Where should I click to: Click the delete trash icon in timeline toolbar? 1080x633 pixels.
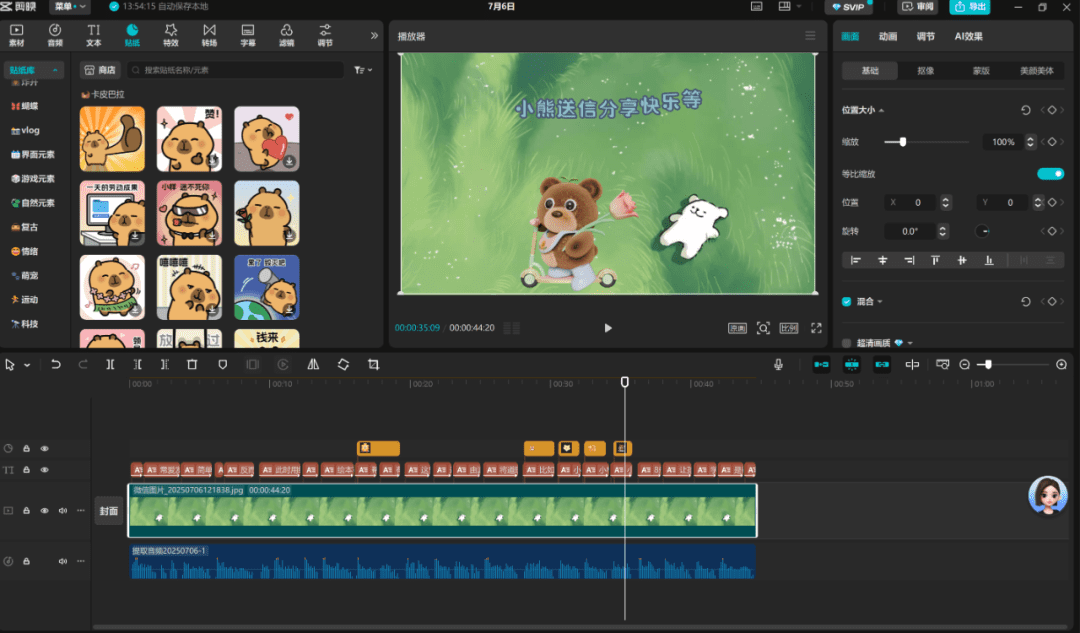pyautogui.click(x=192, y=364)
